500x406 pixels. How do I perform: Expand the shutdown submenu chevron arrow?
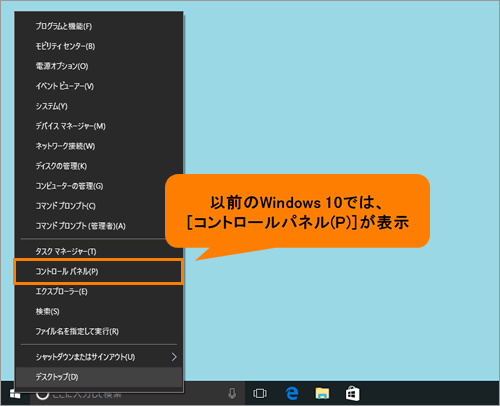[x=174, y=357]
